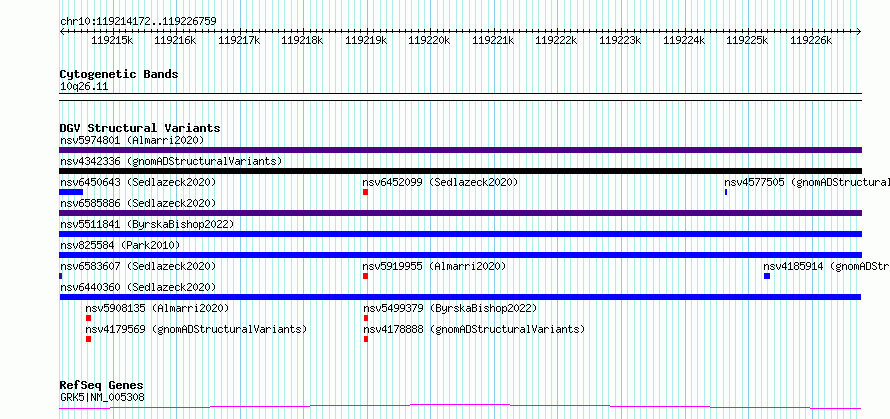The width and height of the screenshot is (890, 419).
Task: Select the Cytogenetic Bands track title
Action: (x=119, y=74)
